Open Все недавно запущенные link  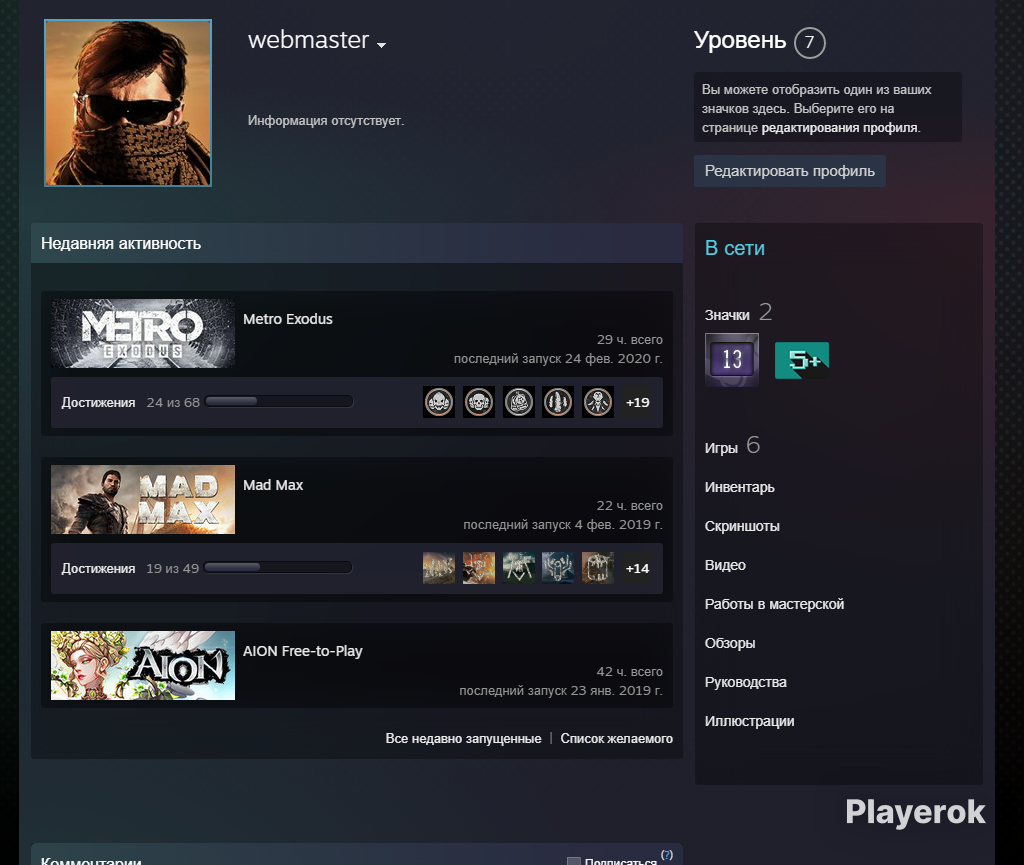pyautogui.click(x=463, y=738)
